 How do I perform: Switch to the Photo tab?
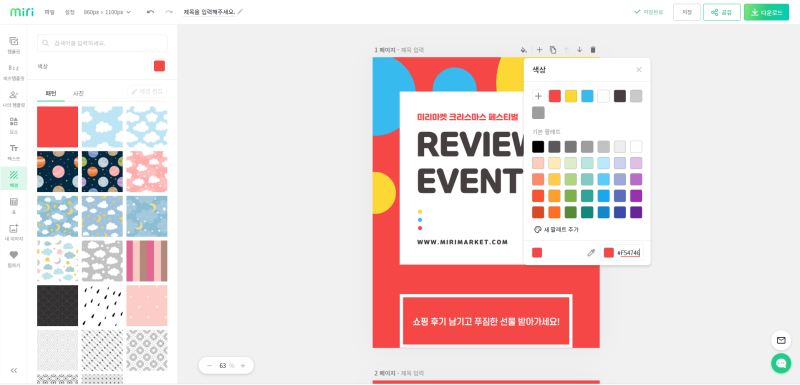coord(79,93)
